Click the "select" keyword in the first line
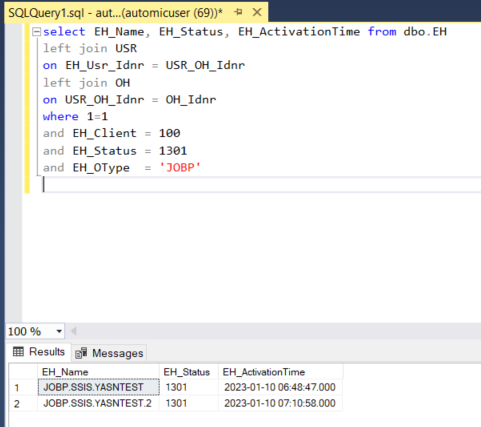The image size is (481, 427). (64, 32)
